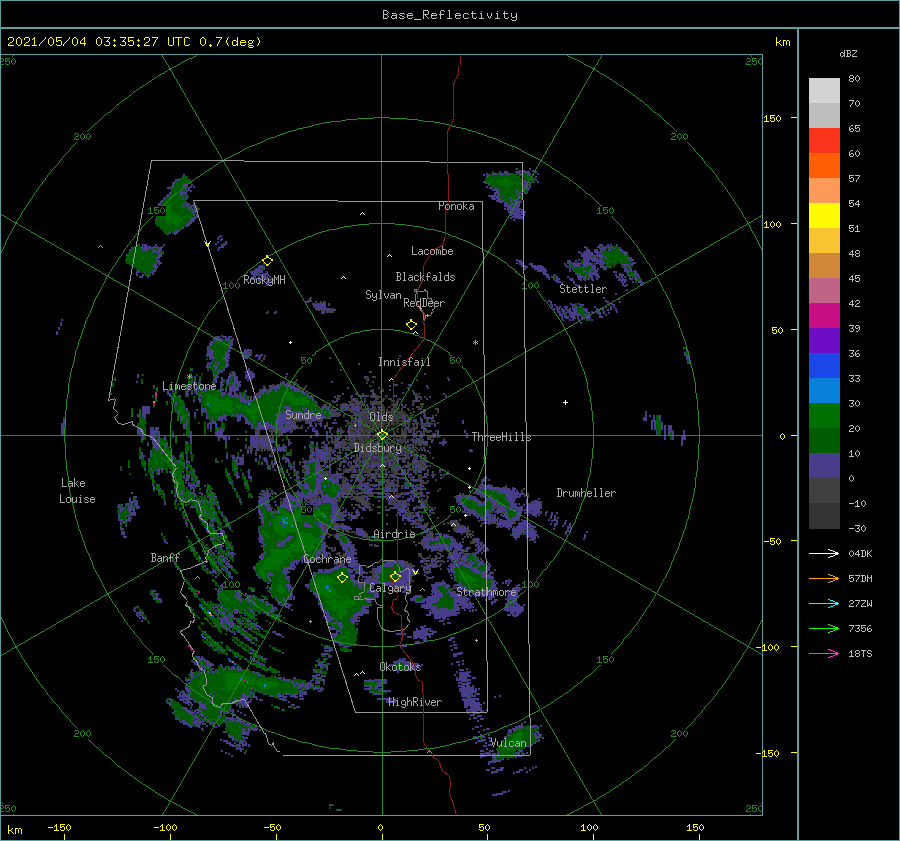This screenshot has width=900, height=841.
Task: Click the white asterisk above the Limestone label
Action: (x=189, y=377)
